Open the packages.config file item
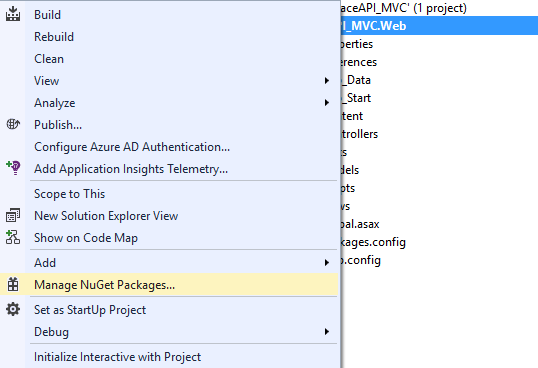Screen dimensions: 538x368 click(373, 242)
